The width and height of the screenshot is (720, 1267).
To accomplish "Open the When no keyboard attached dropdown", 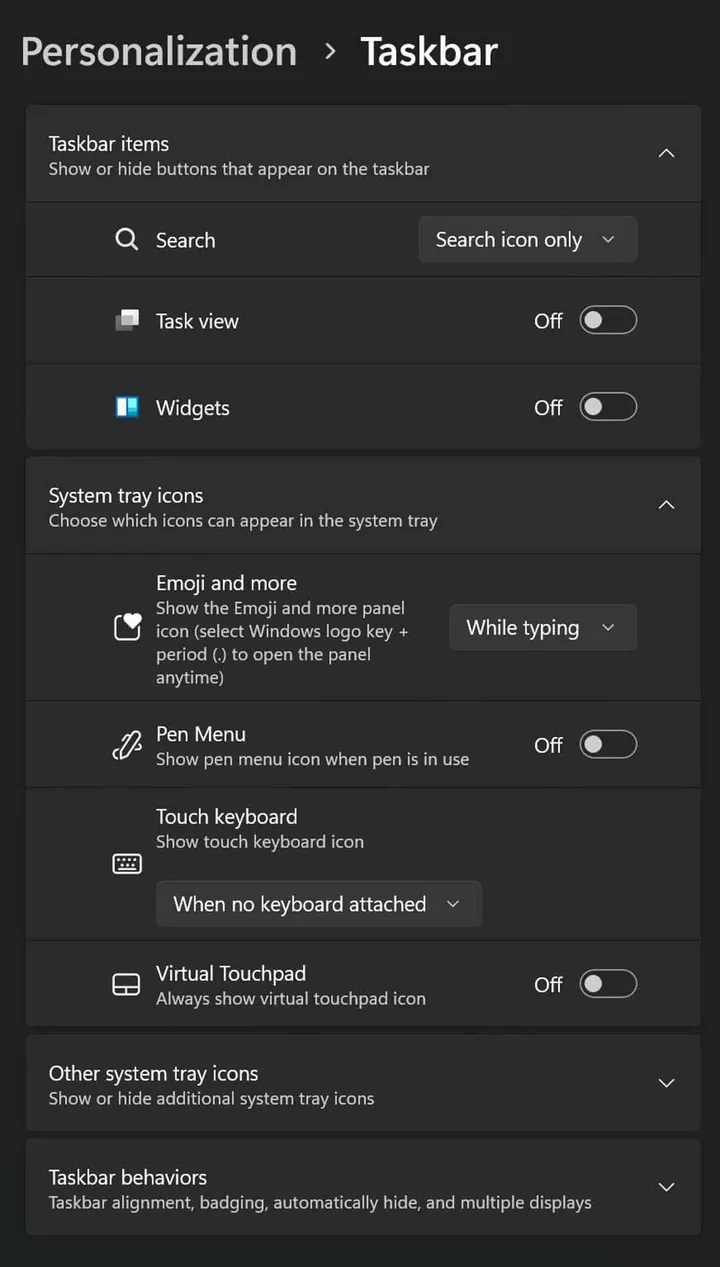I will click(318, 903).
